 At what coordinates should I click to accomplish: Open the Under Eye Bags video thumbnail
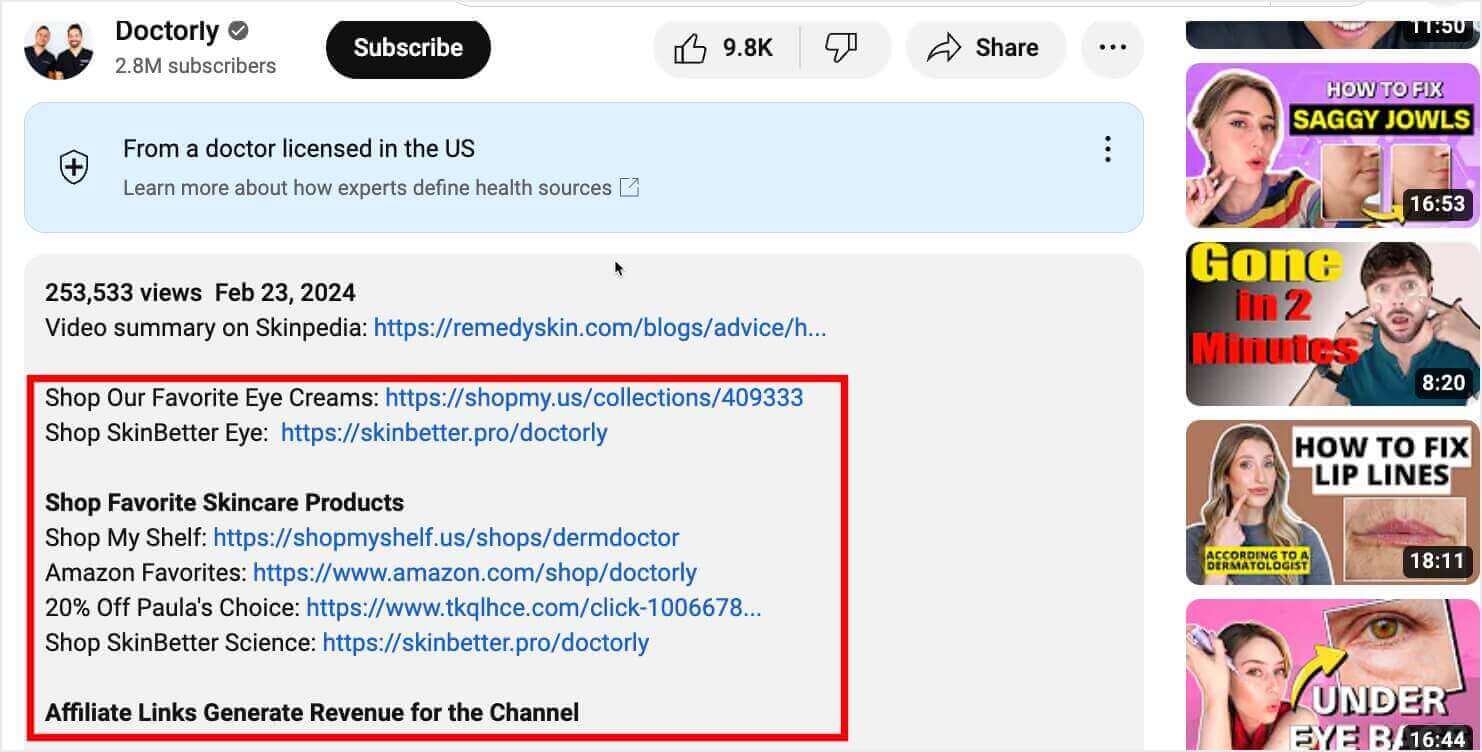tap(1332, 675)
